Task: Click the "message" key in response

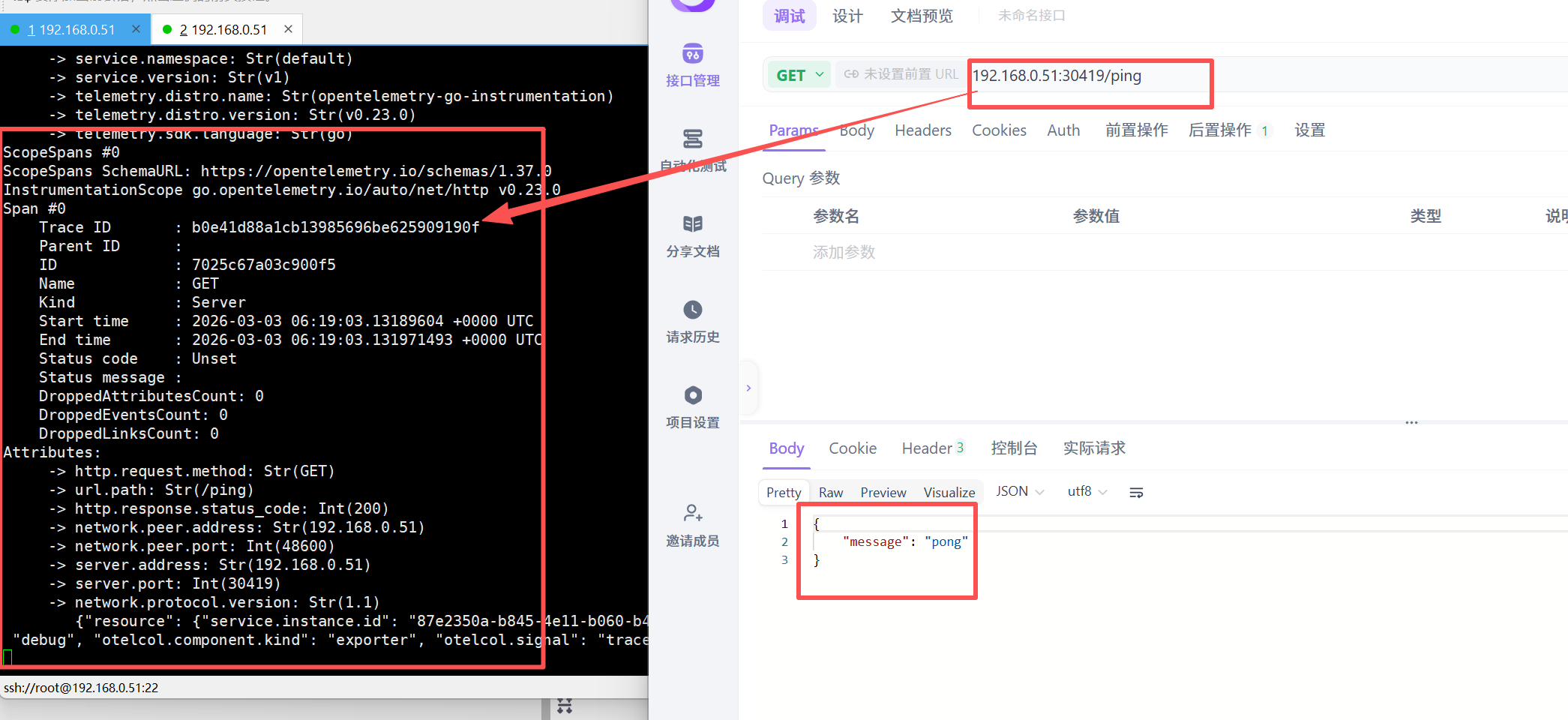Action: tap(876, 542)
